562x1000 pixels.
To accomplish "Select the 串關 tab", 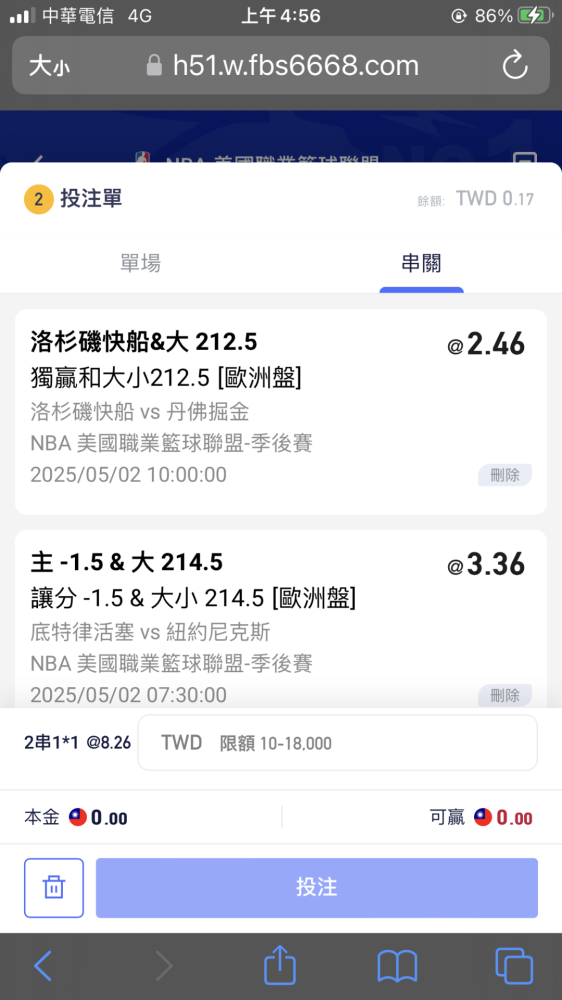I will (421, 263).
